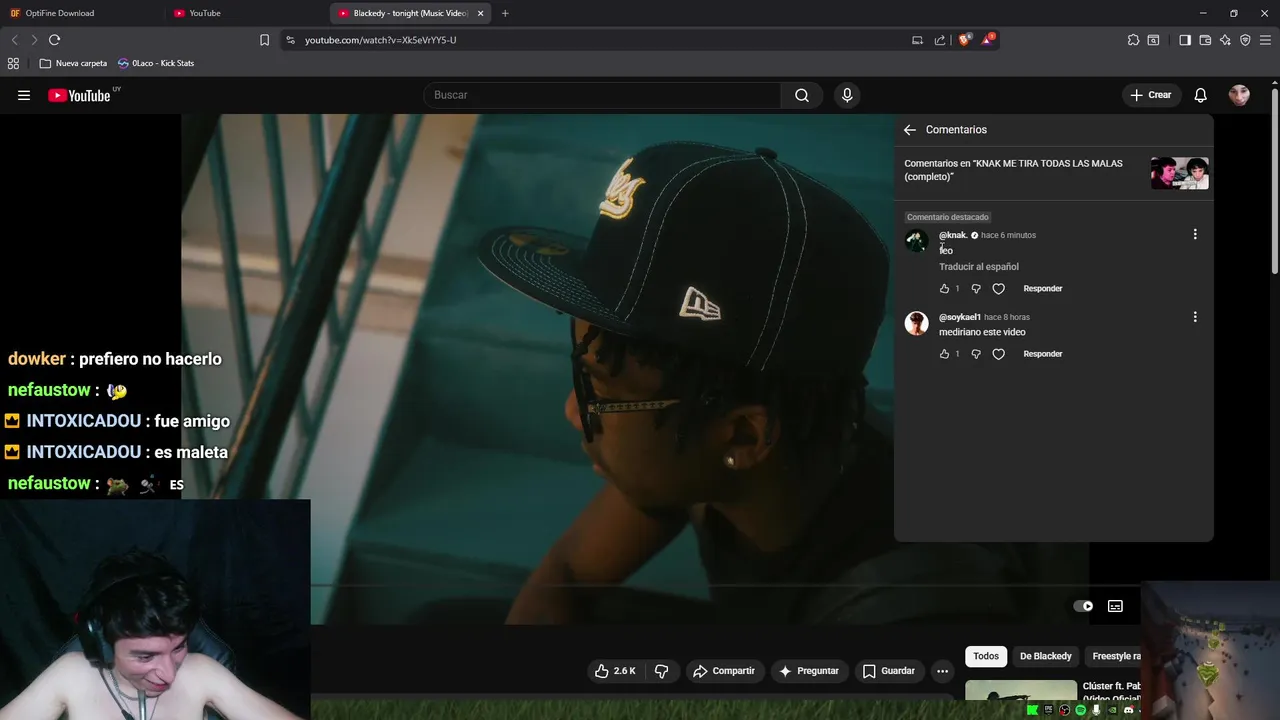This screenshot has width=1280, height=720.
Task: Dislike the Blackedy video
Action: point(661,671)
